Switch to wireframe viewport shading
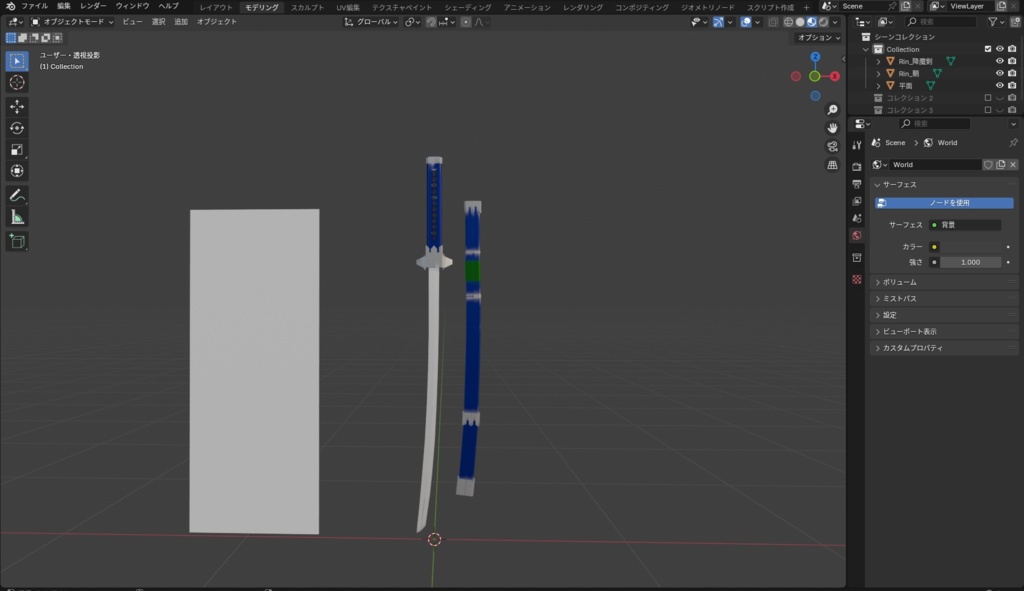Screen dimensions: 1024x591 pyautogui.click(x=788, y=22)
